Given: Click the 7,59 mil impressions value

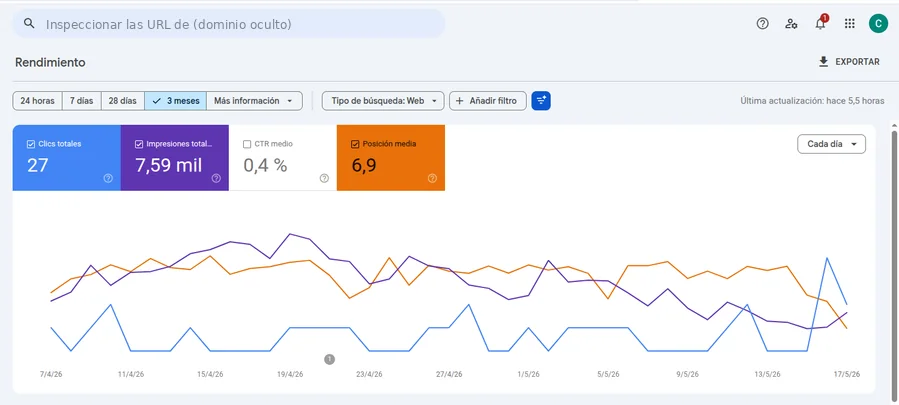Looking at the screenshot, I should click(169, 166).
